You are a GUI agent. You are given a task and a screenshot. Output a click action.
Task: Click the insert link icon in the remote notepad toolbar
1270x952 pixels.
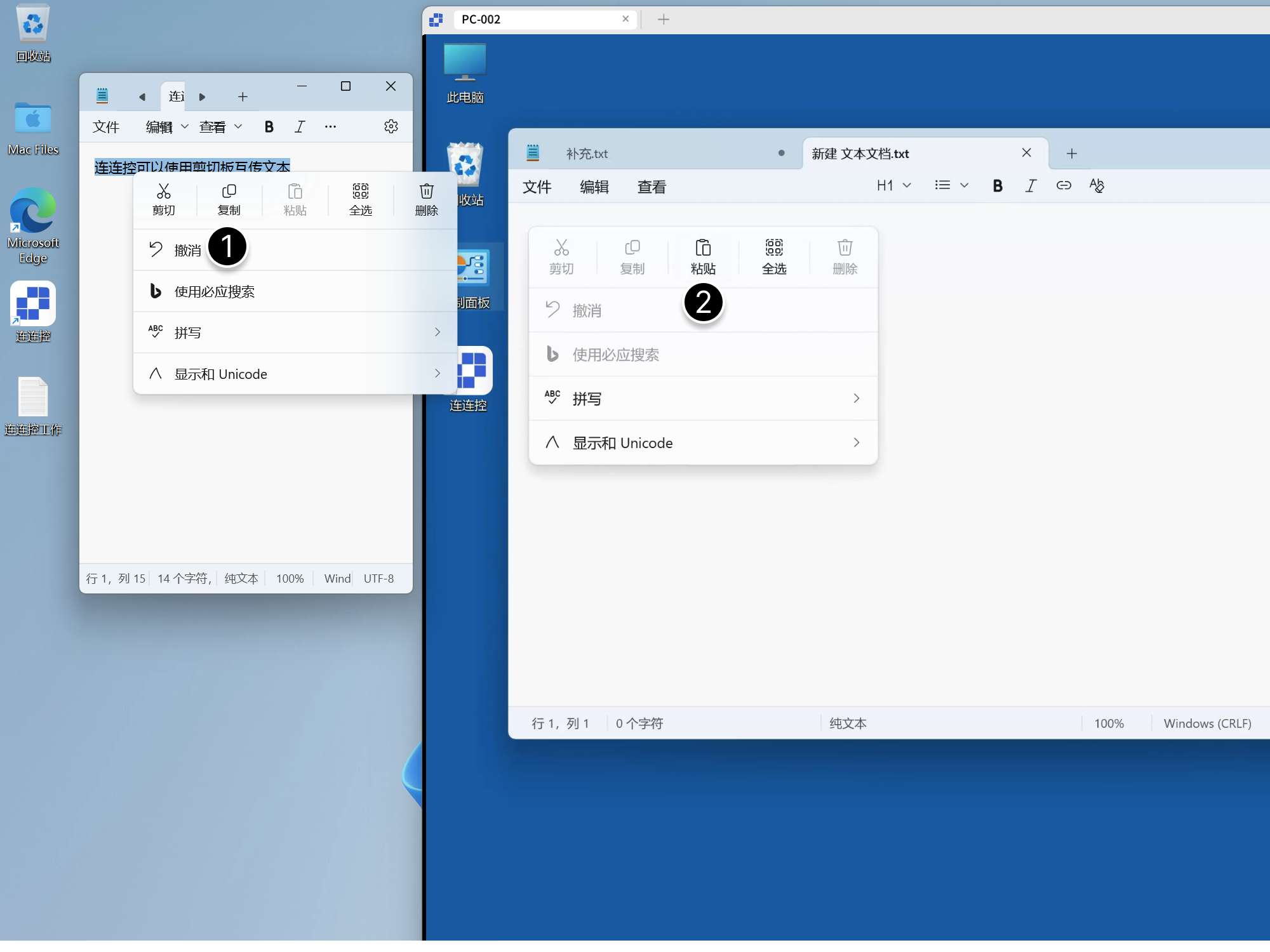click(x=1064, y=185)
